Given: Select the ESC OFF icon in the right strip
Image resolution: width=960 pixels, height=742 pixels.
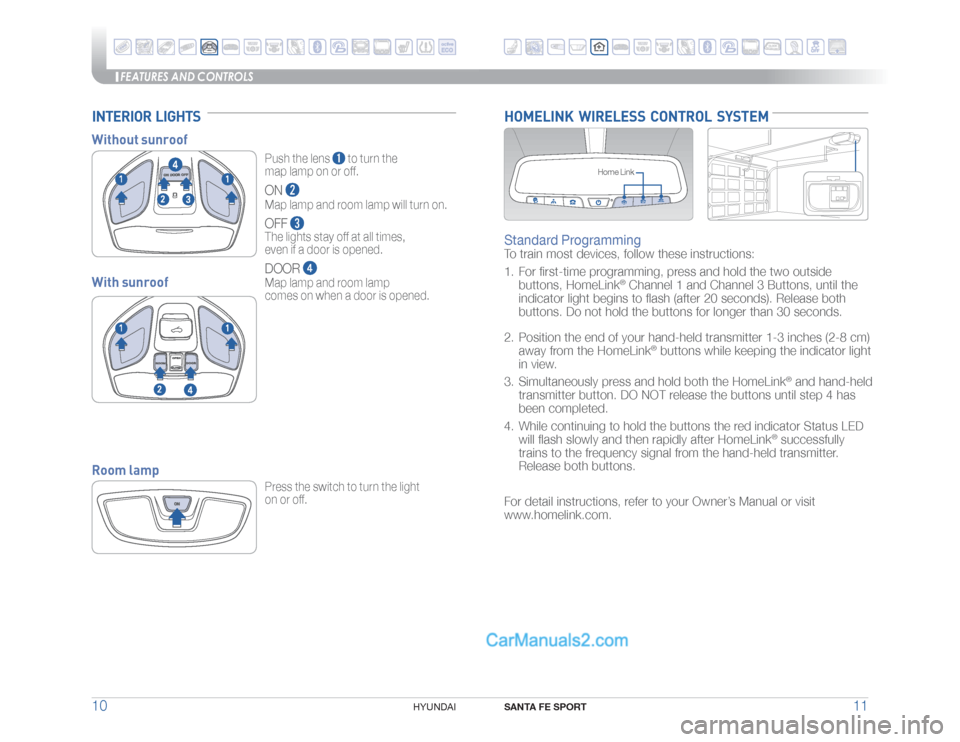Looking at the screenshot, I should point(816,47).
